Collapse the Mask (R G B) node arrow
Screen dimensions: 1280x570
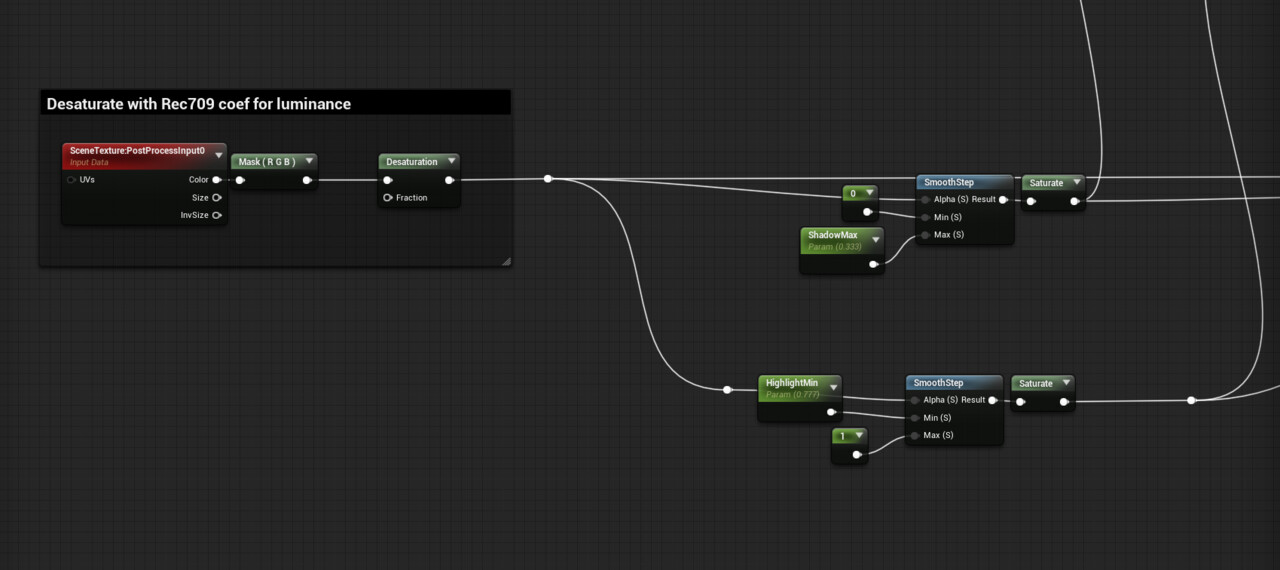[x=308, y=161]
